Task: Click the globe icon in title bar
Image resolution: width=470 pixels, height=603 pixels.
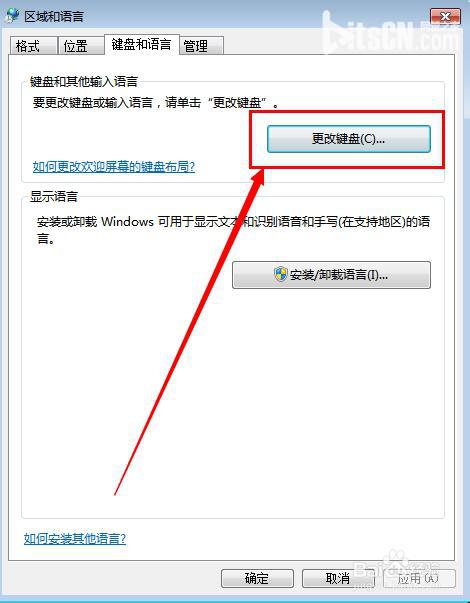Action: point(12,15)
